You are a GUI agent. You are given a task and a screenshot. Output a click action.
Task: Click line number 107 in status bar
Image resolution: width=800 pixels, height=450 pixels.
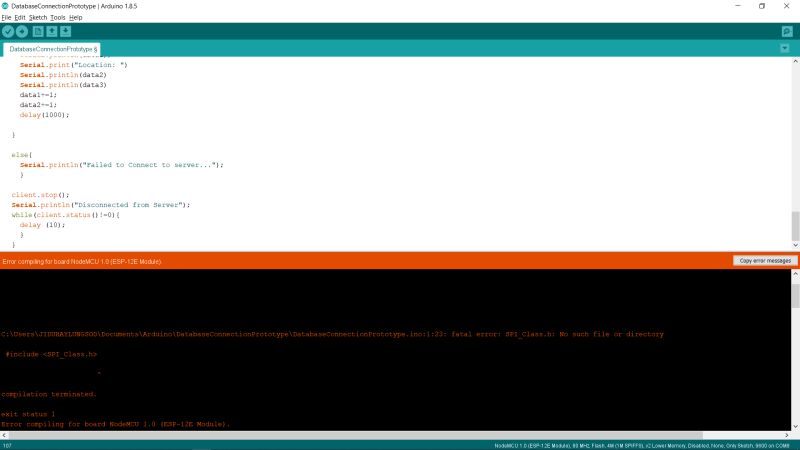pyautogui.click(x=7, y=446)
